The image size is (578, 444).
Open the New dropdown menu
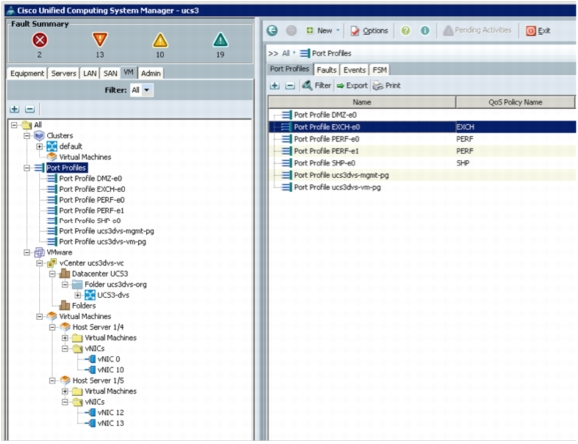click(x=338, y=31)
